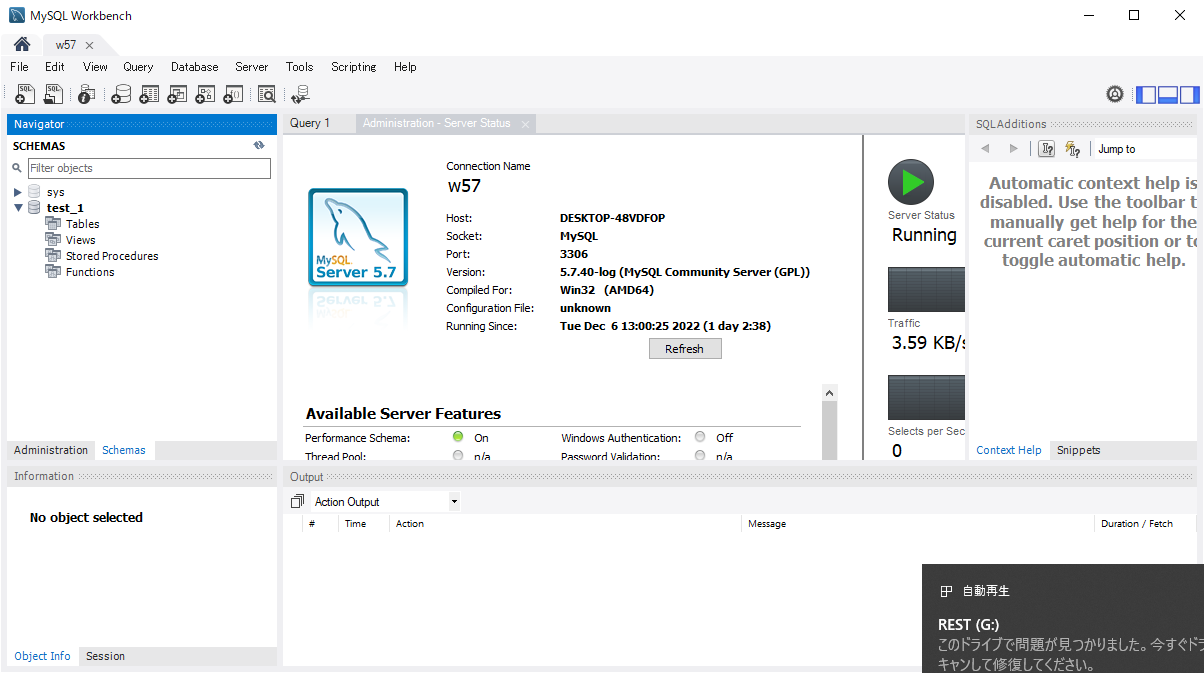Open the Query menu
This screenshot has width=1204, height=673.
pos(138,67)
